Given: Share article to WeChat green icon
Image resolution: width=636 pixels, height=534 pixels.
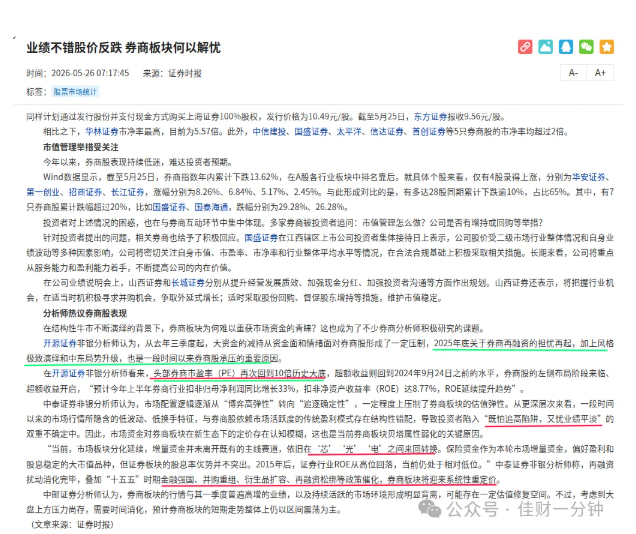Looking at the screenshot, I should (x=586, y=47).
